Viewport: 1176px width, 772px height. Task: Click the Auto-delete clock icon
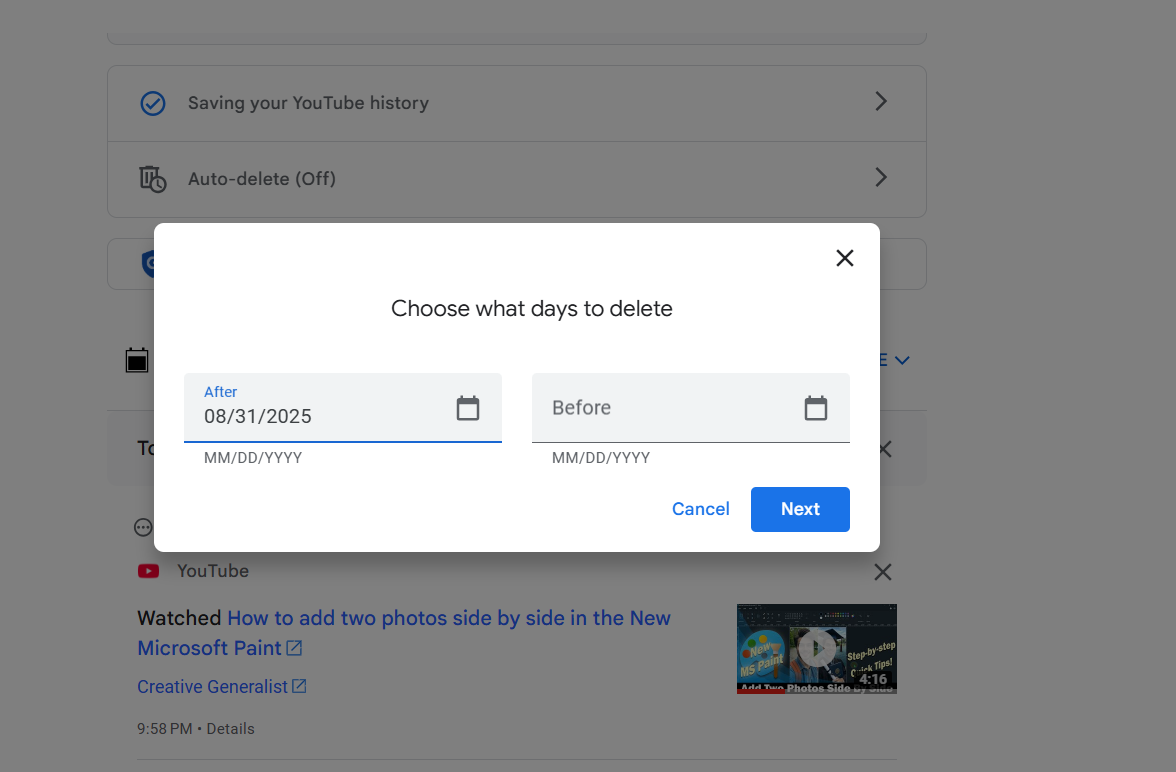(x=152, y=178)
